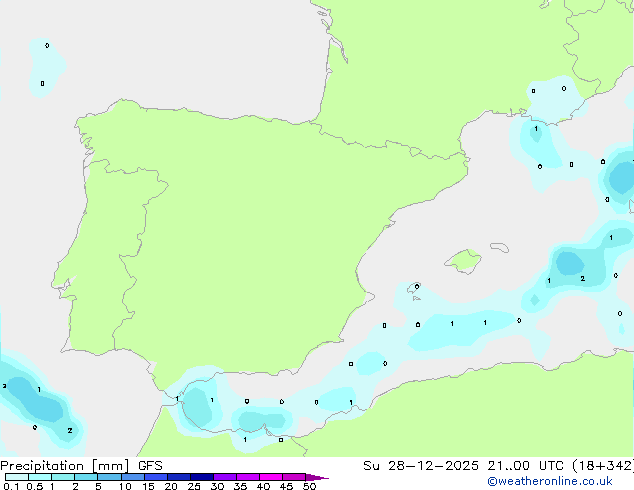Viewport: 634px width, 490px height.
Task: Click the 'Su 28-12-2025' date text
Action: (x=421, y=466)
